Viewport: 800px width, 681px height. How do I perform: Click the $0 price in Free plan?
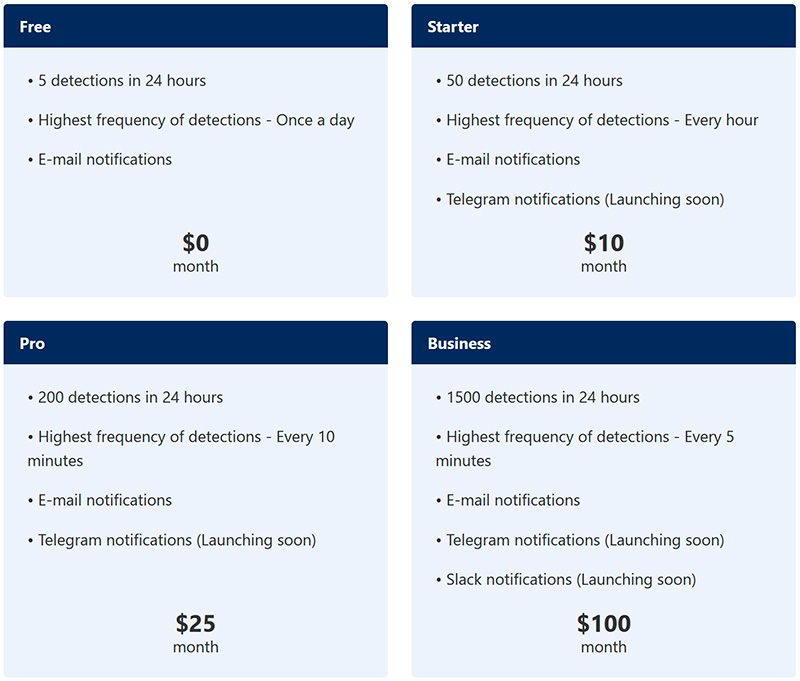(195, 243)
